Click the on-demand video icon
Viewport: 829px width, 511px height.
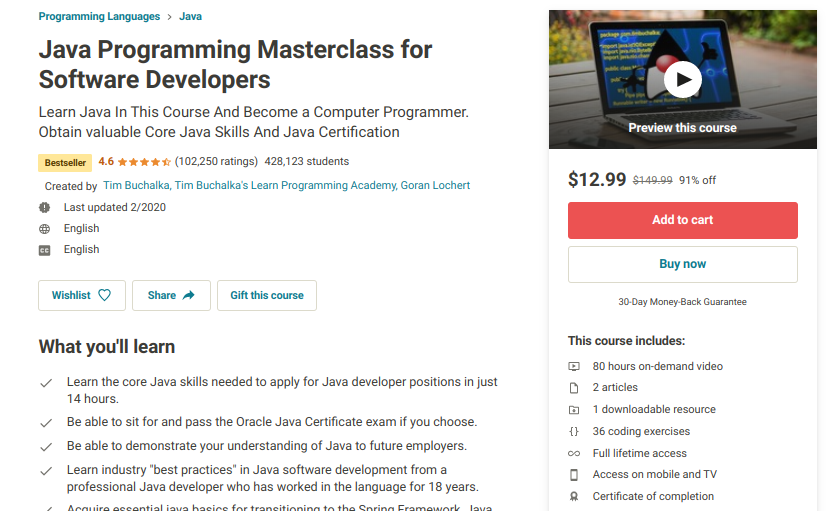click(574, 366)
